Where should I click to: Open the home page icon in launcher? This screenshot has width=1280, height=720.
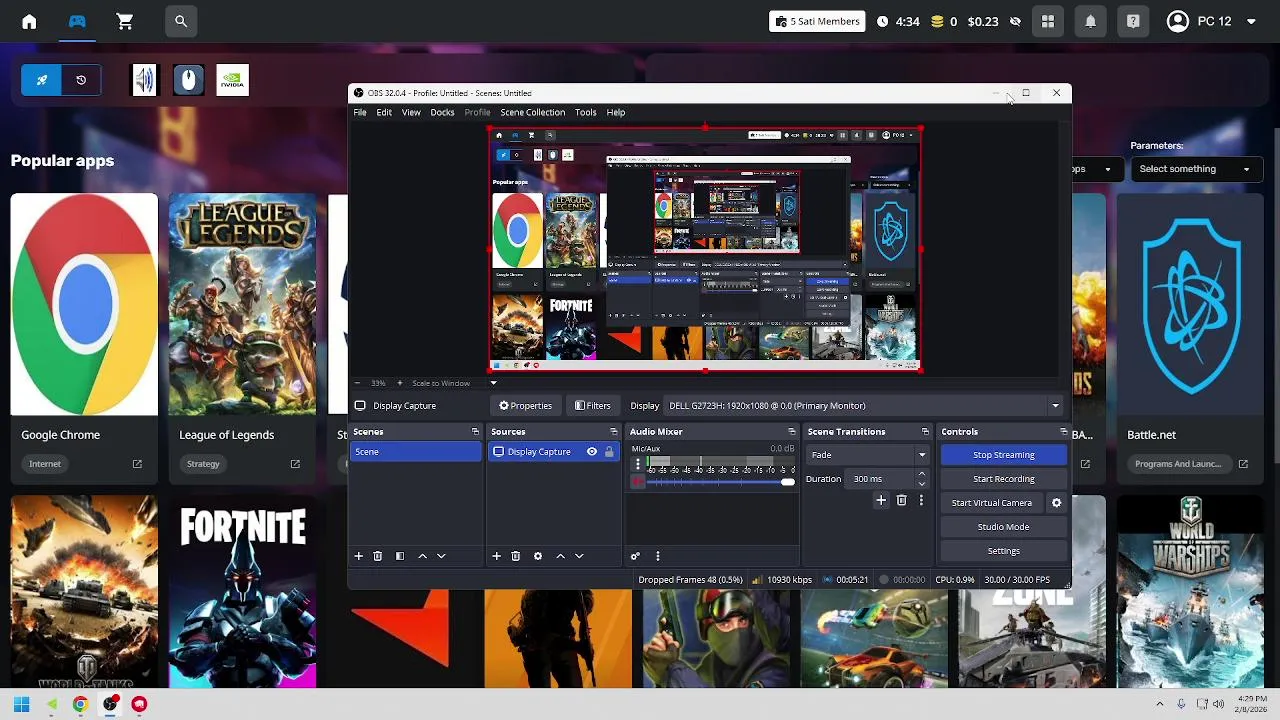tap(29, 21)
